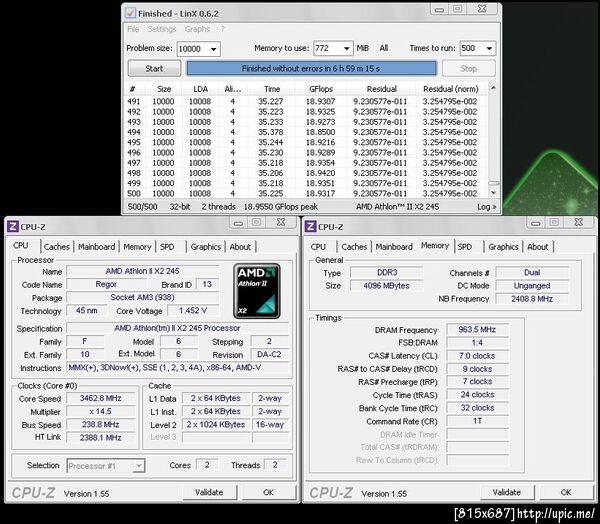
Task: Switch to About tab in left CPU-Z window
Action: pos(240,247)
